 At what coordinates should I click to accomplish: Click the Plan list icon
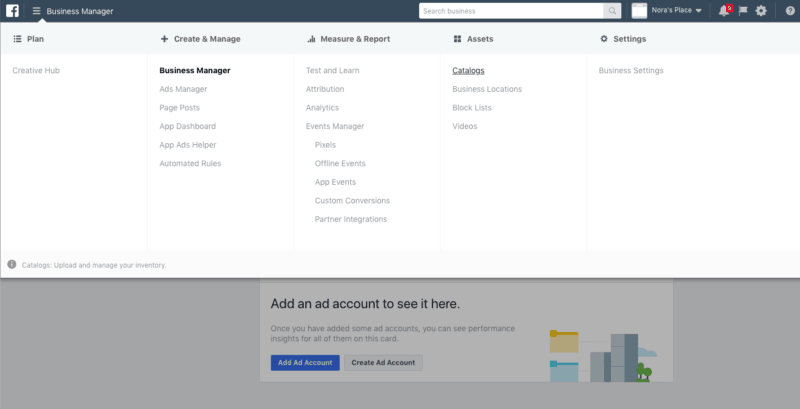(x=17, y=39)
